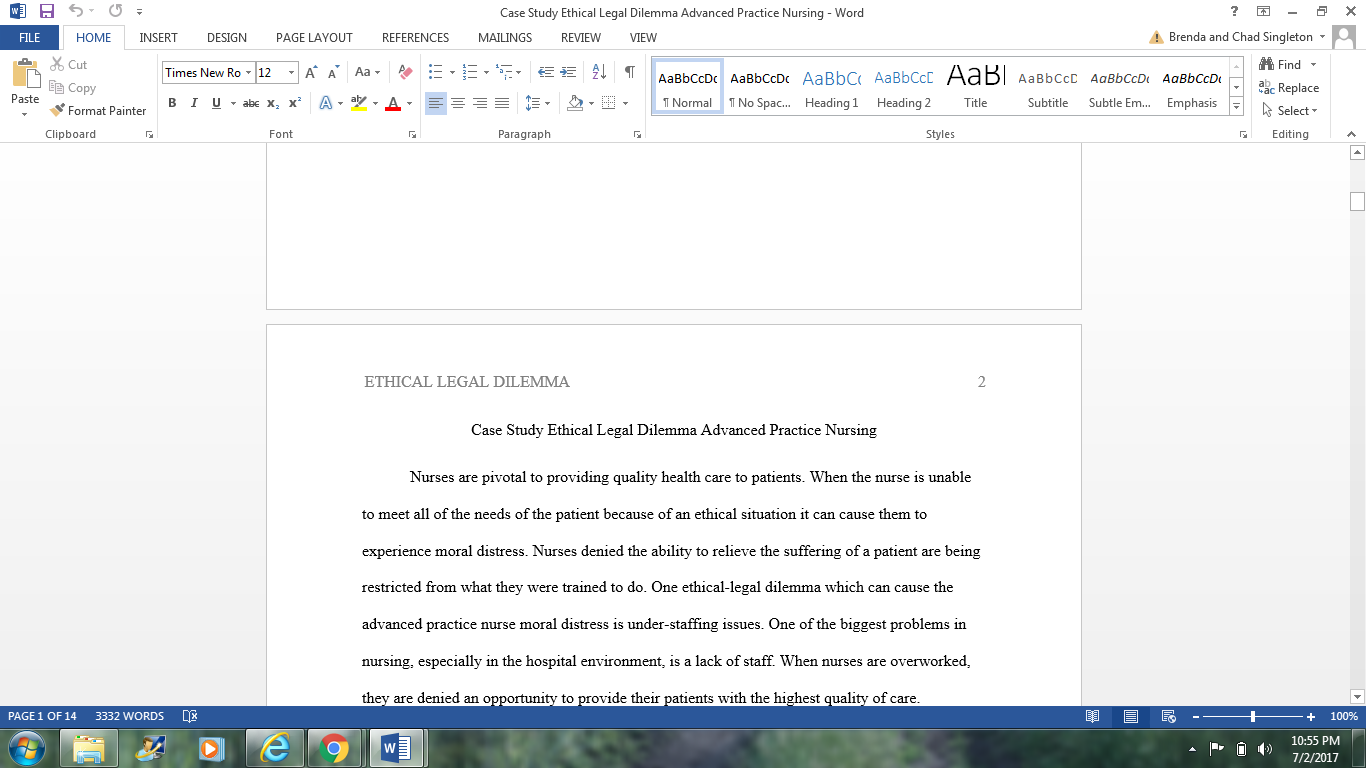Click the Clear All Formatting eraser icon
This screenshot has height=768, width=1366.
tap(405, 72)
